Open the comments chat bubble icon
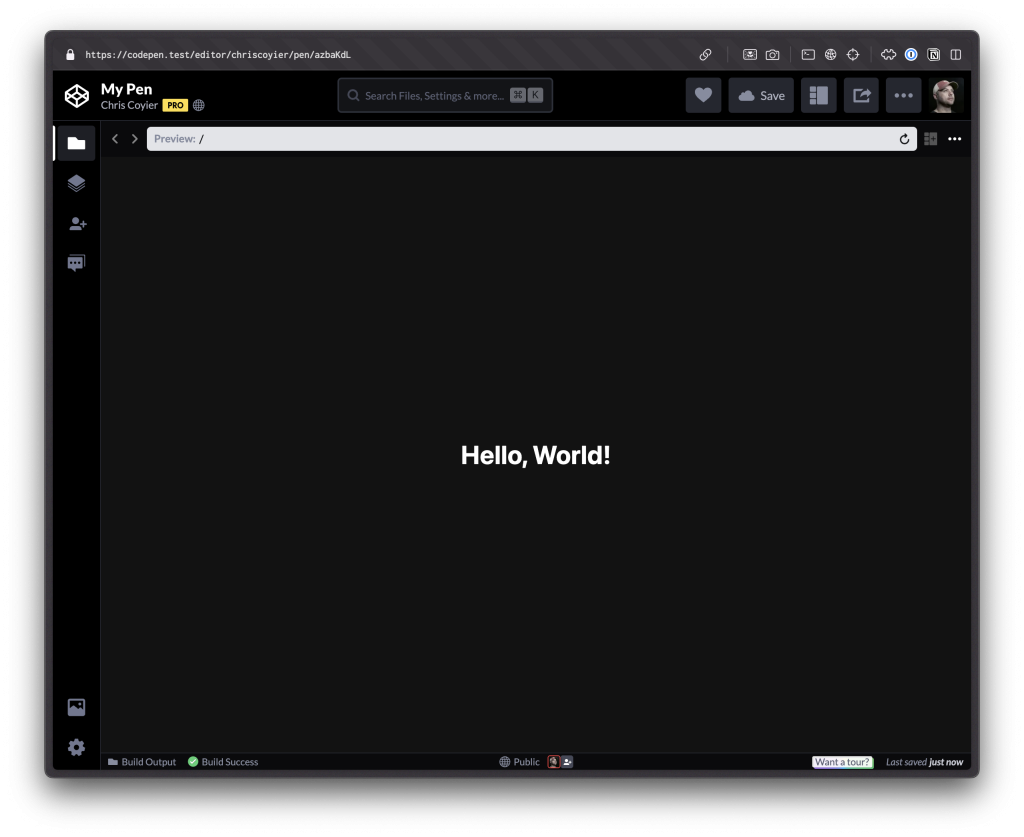Screen dimensions: 1024x837 (76, 264)
